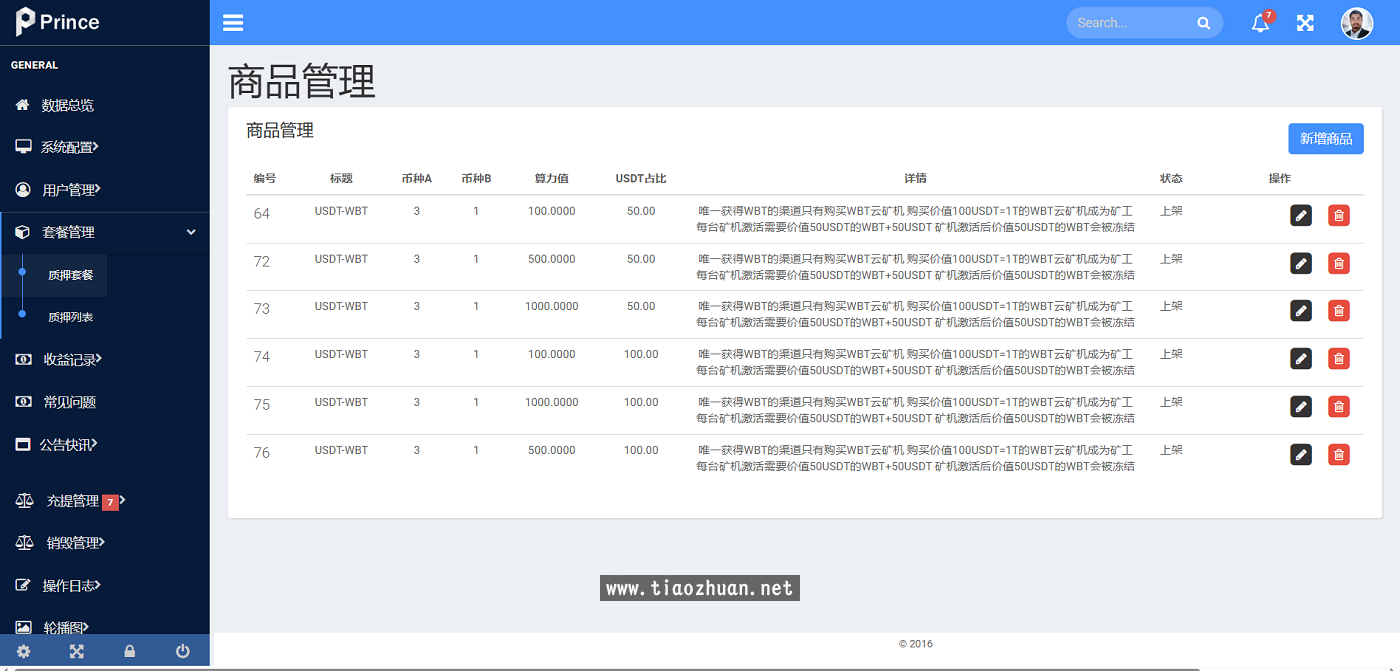Delete product row 72 with trash icon
The width and height of the screenshot is (1400, 671).
click(x=1338, y=263)
